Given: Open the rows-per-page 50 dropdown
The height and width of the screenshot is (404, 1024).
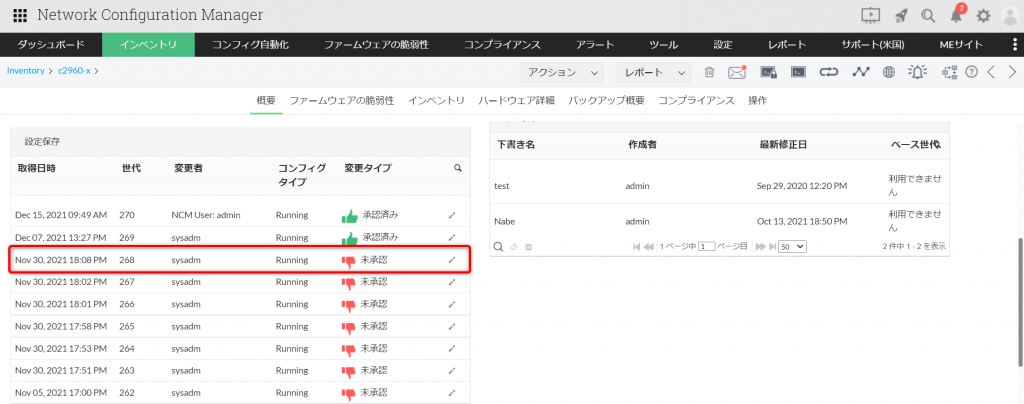Looking at the screenshot, I should tap(793, 246).
